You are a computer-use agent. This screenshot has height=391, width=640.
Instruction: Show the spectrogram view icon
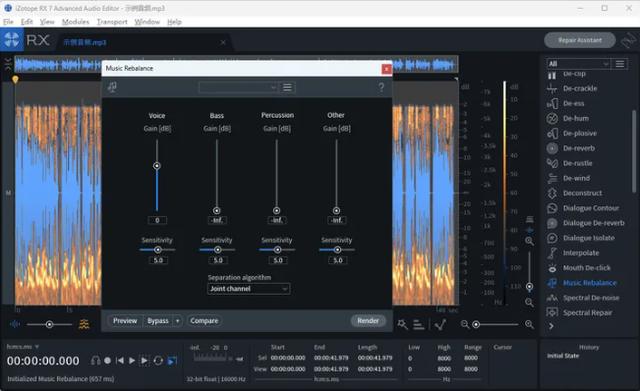click(84, 324)
